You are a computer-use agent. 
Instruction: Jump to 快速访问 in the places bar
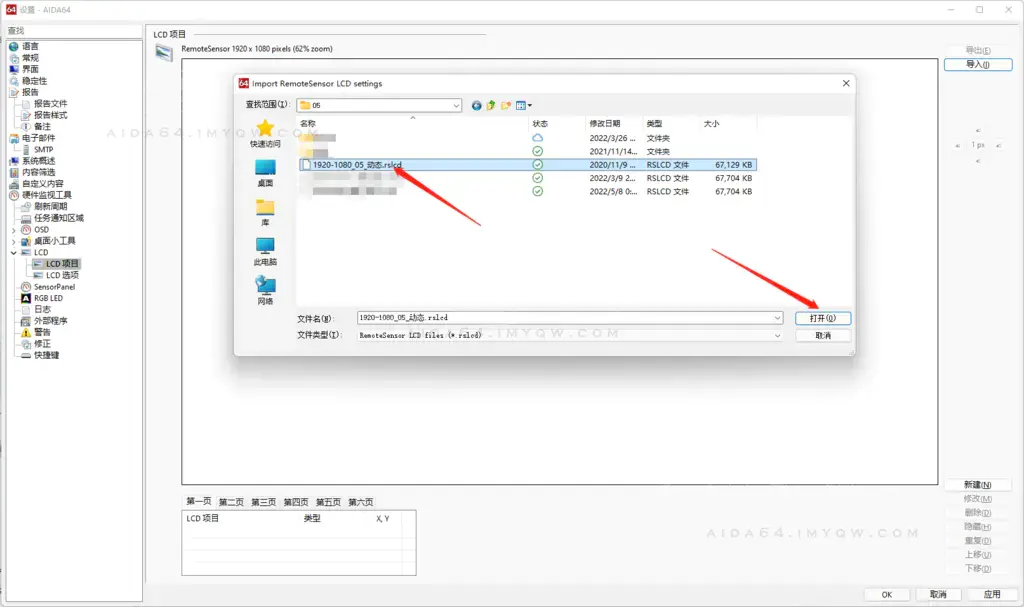pos(265,133)
